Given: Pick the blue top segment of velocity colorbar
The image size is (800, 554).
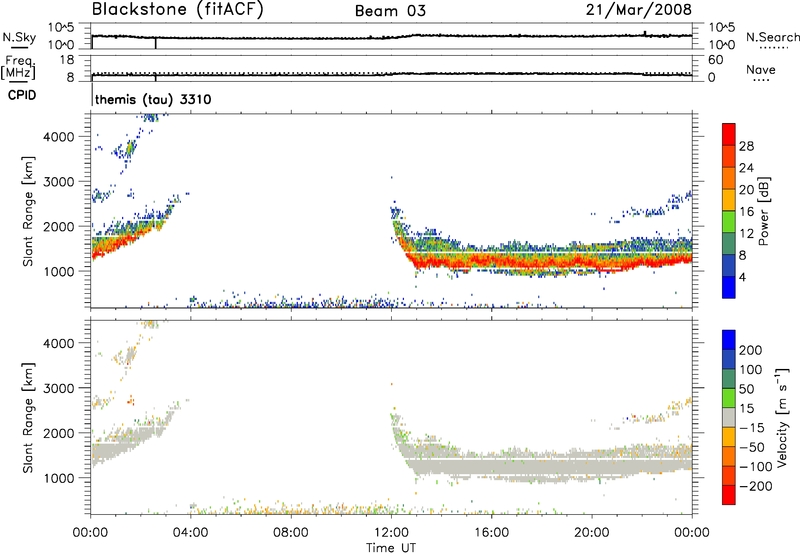Looking at the screenshot, I should click(x=729, y=340).
